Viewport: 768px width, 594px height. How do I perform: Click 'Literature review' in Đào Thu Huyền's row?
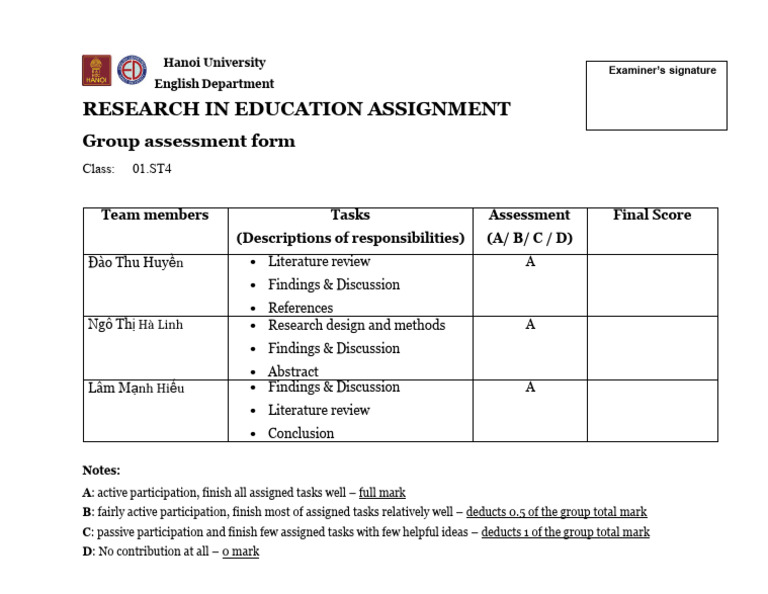tap(319, 261)
